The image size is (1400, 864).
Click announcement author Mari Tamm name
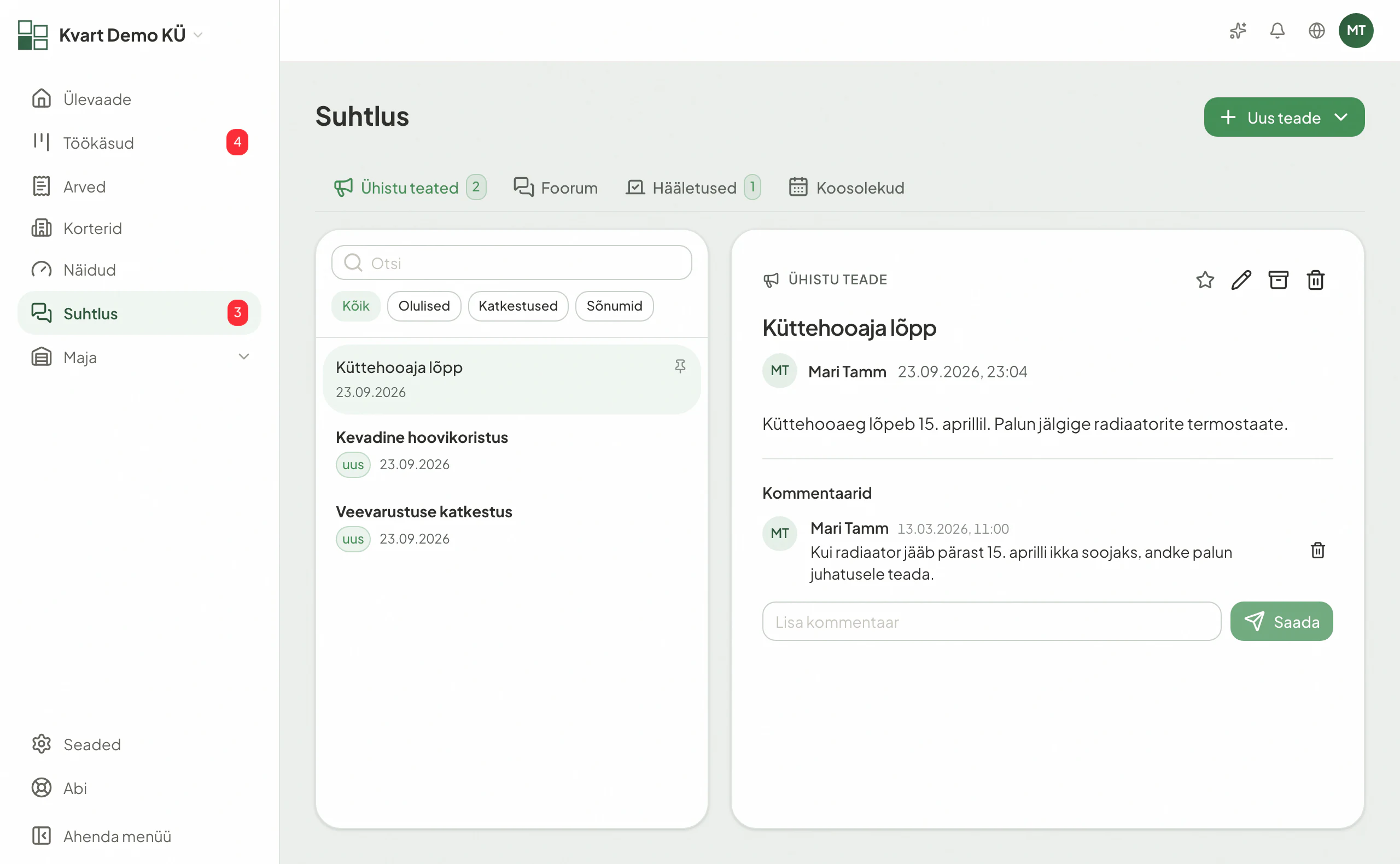coord(847,372)
